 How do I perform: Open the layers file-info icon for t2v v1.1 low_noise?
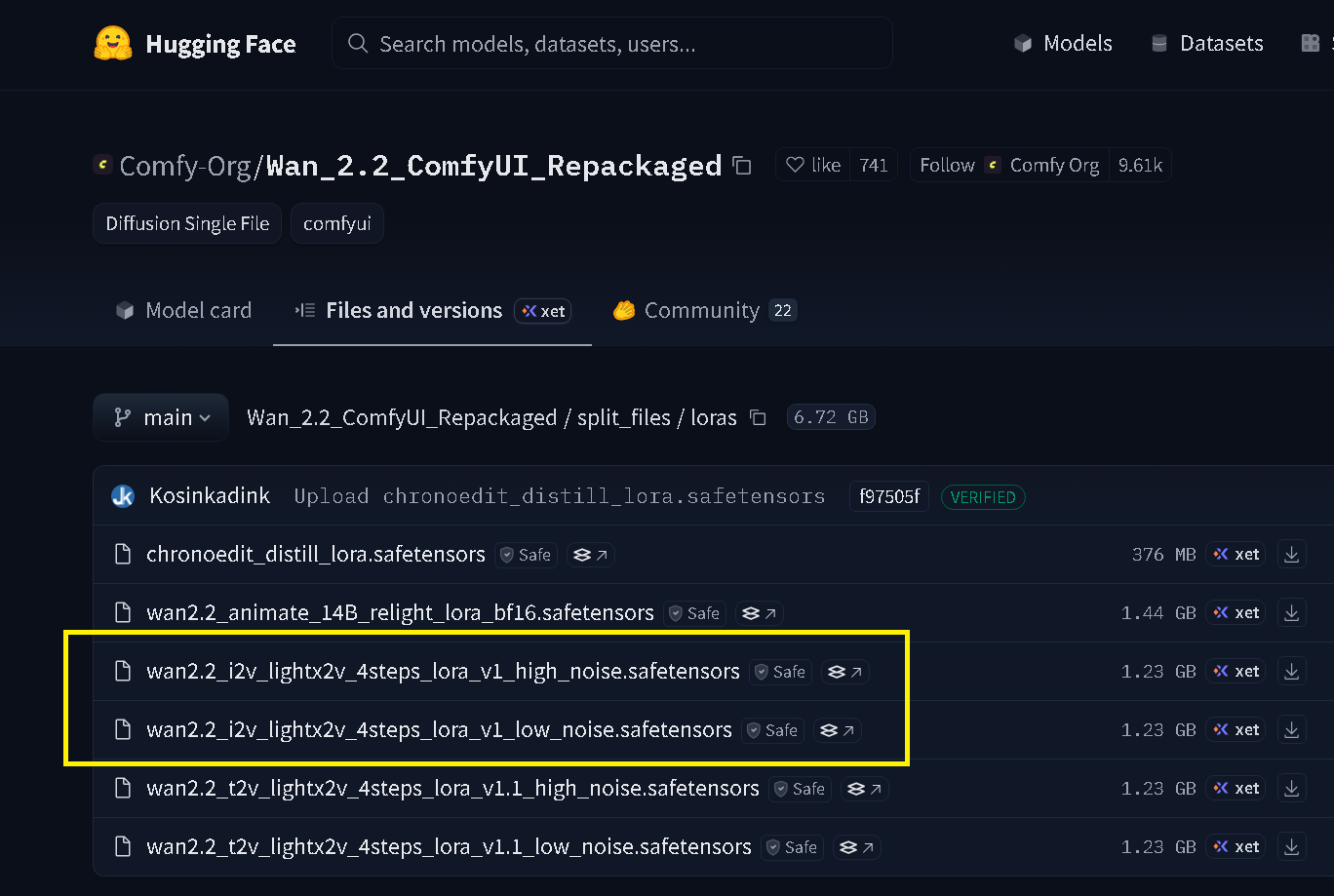tap(857, 847)
